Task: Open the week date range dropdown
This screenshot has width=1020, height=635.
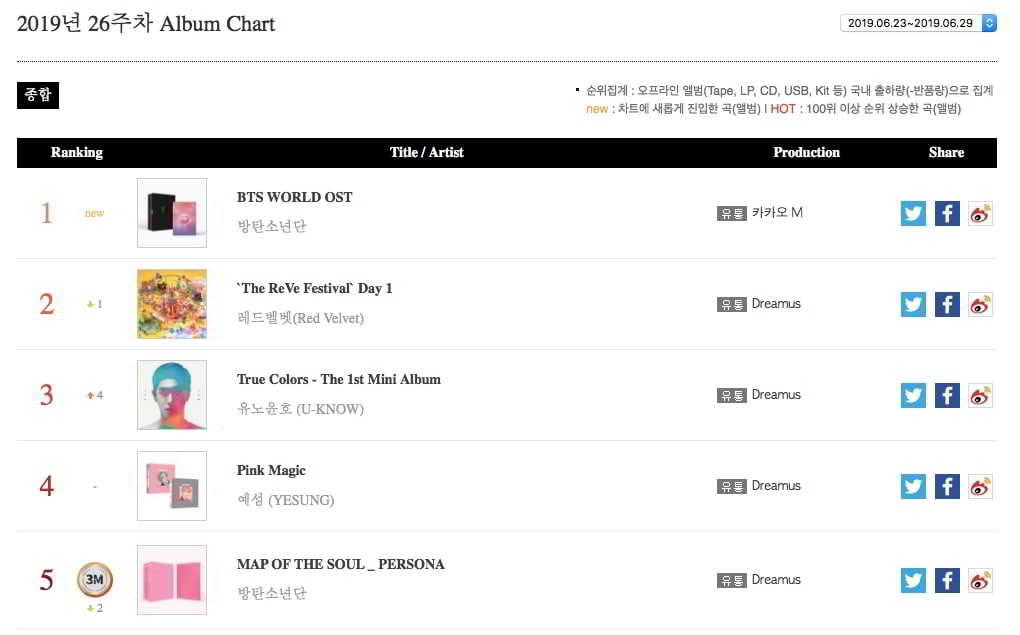Action: (x=919, y=23)
